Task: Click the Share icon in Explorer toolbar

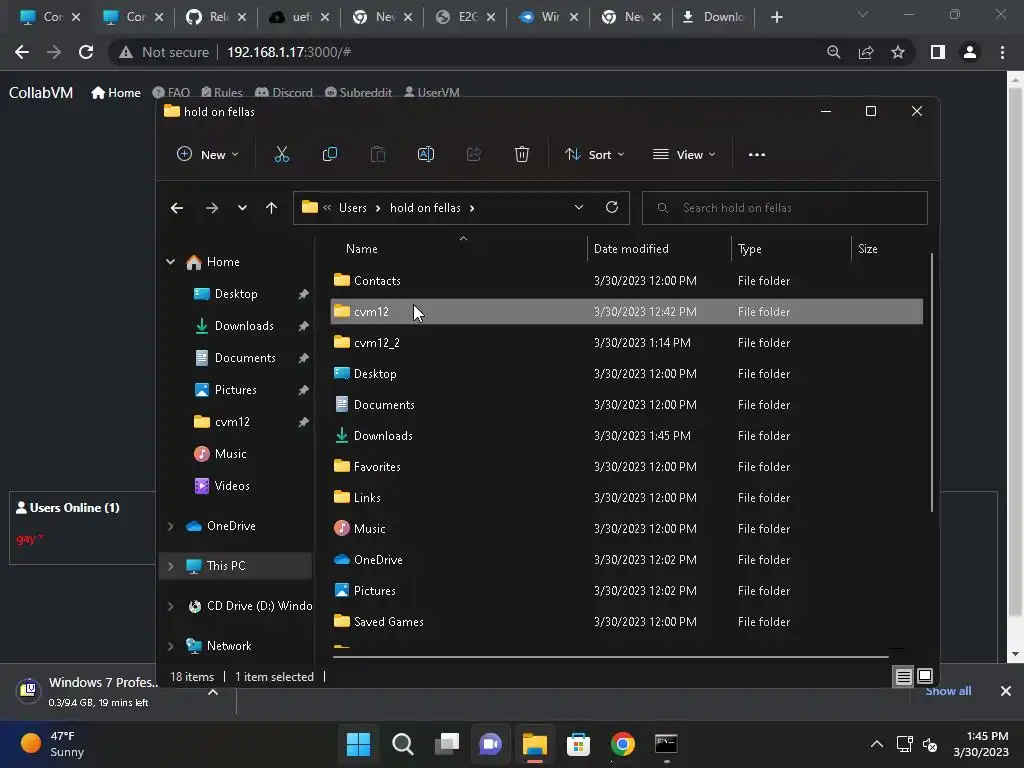Action: tap(473, 155)
